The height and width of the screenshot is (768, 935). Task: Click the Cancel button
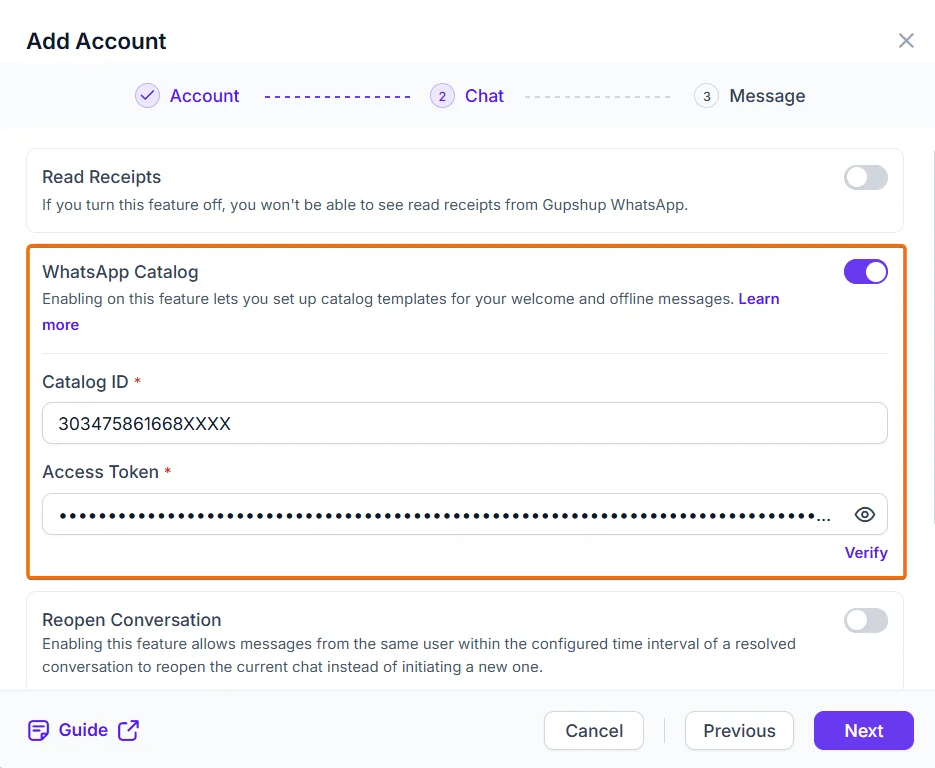tap(594, 730)
